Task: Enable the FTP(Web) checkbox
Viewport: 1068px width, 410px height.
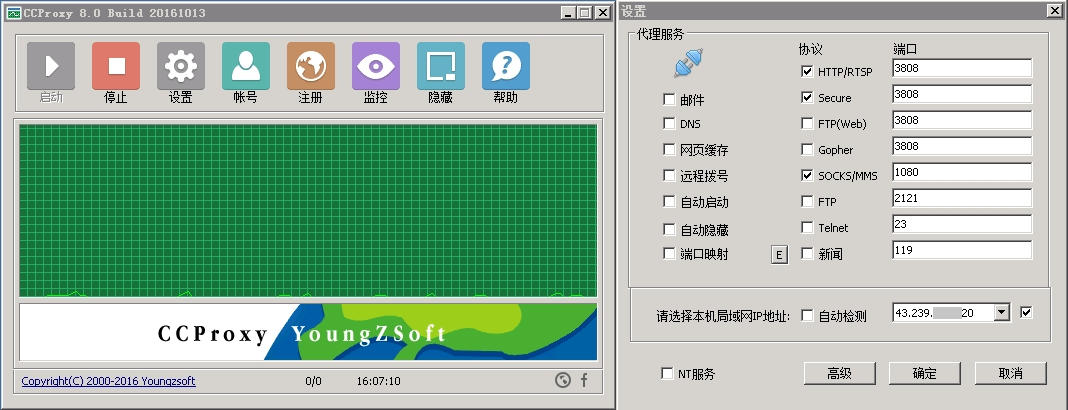Action: coord(807,124)
